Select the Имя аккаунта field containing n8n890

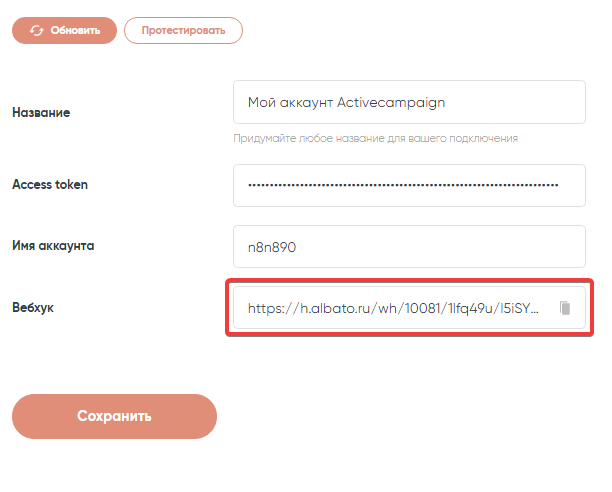(408, 247)
